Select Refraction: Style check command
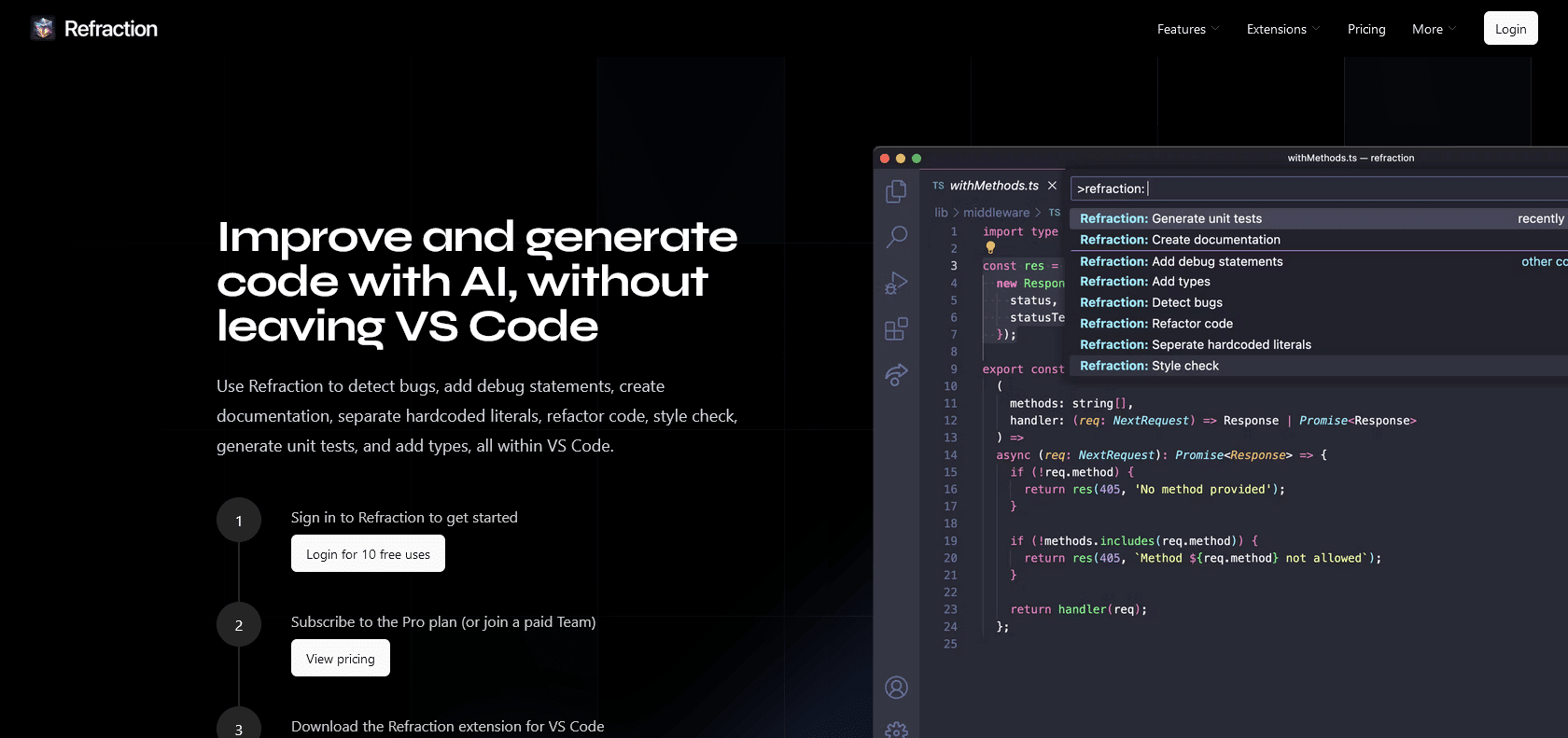This screenshot has width=1568, height=738. coord(1319,366)
